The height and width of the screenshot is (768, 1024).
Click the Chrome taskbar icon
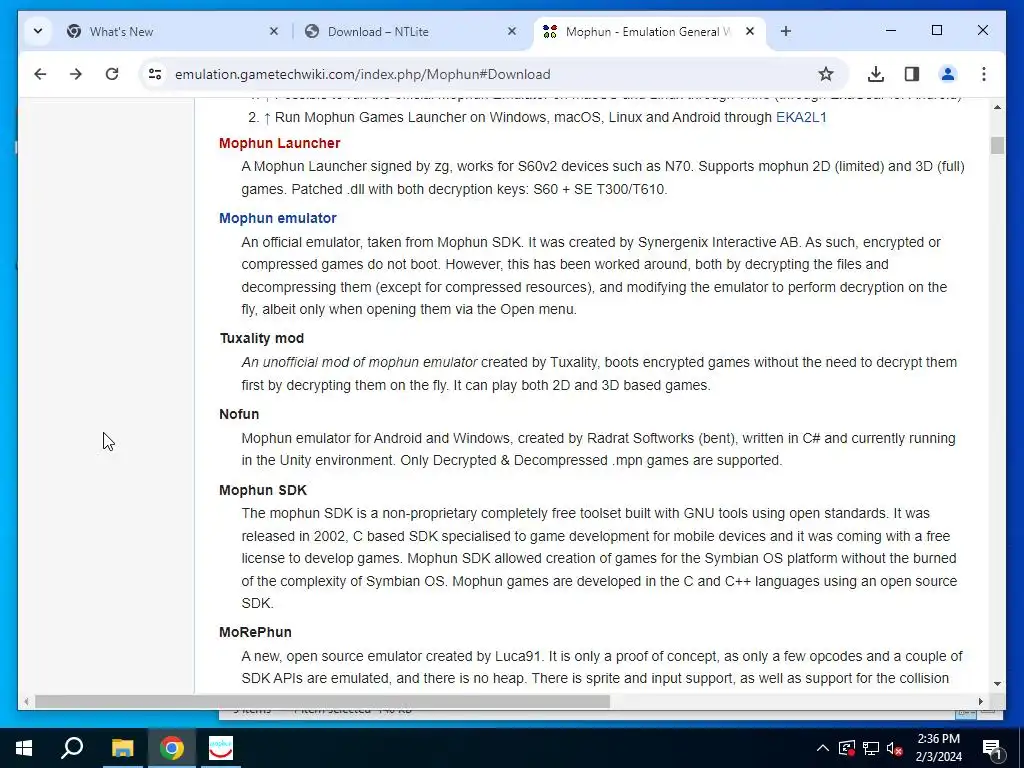pos(171,748)
